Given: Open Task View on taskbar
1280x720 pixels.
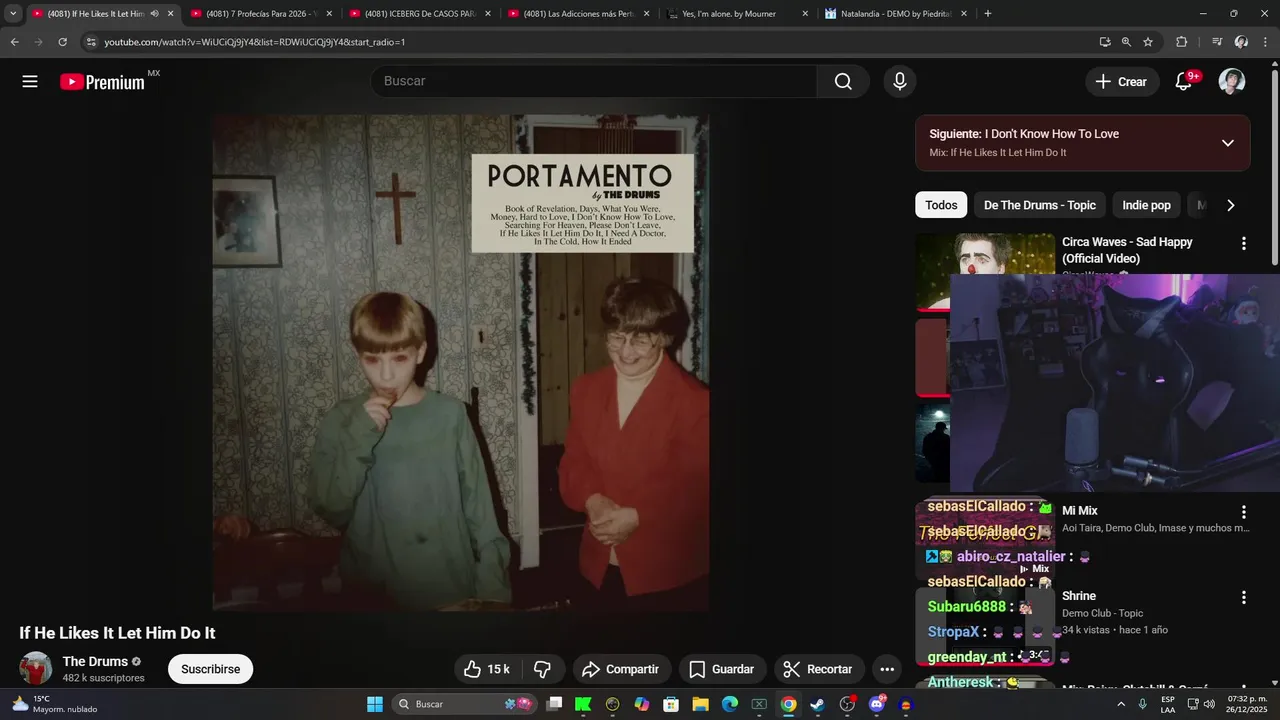Looking at the screenshot, I should pos(554,704).
